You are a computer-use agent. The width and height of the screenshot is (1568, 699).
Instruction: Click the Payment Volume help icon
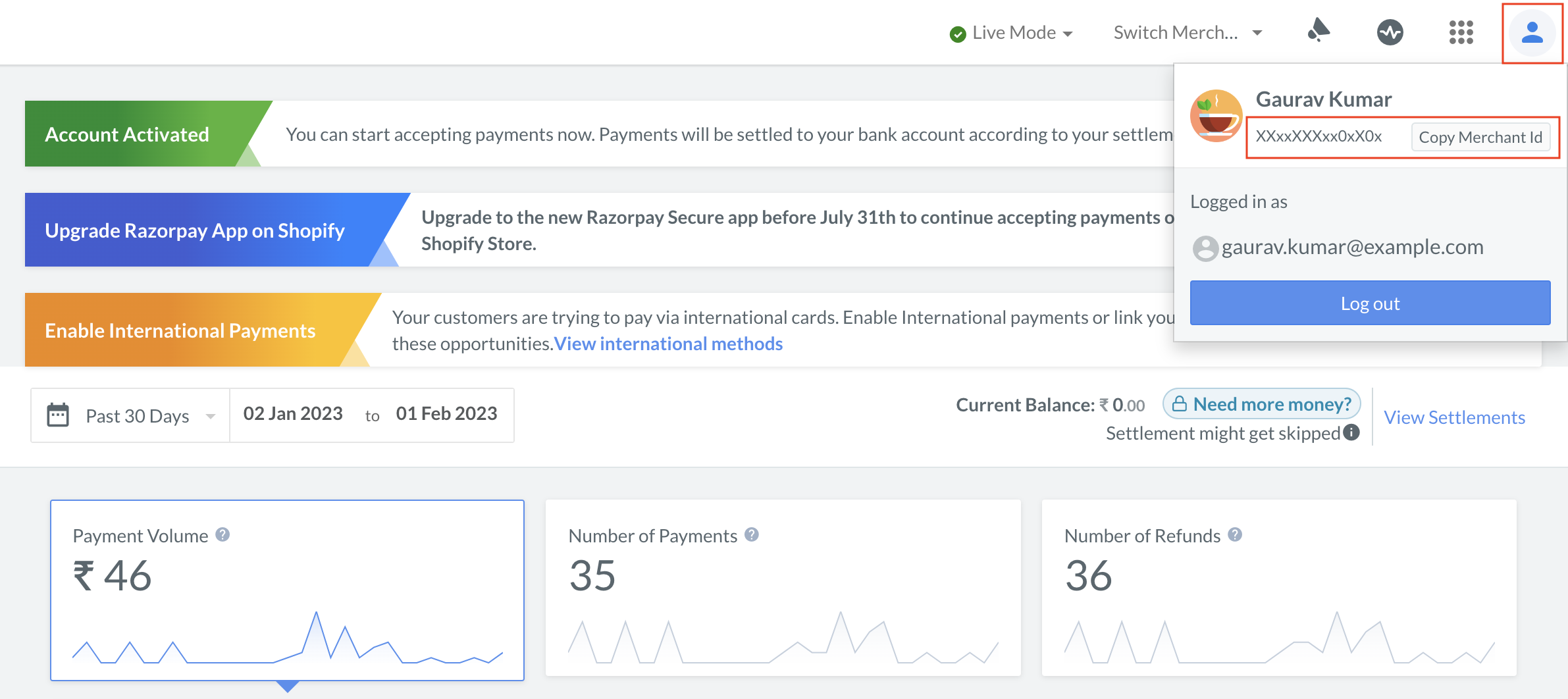[x=222, y=534]
